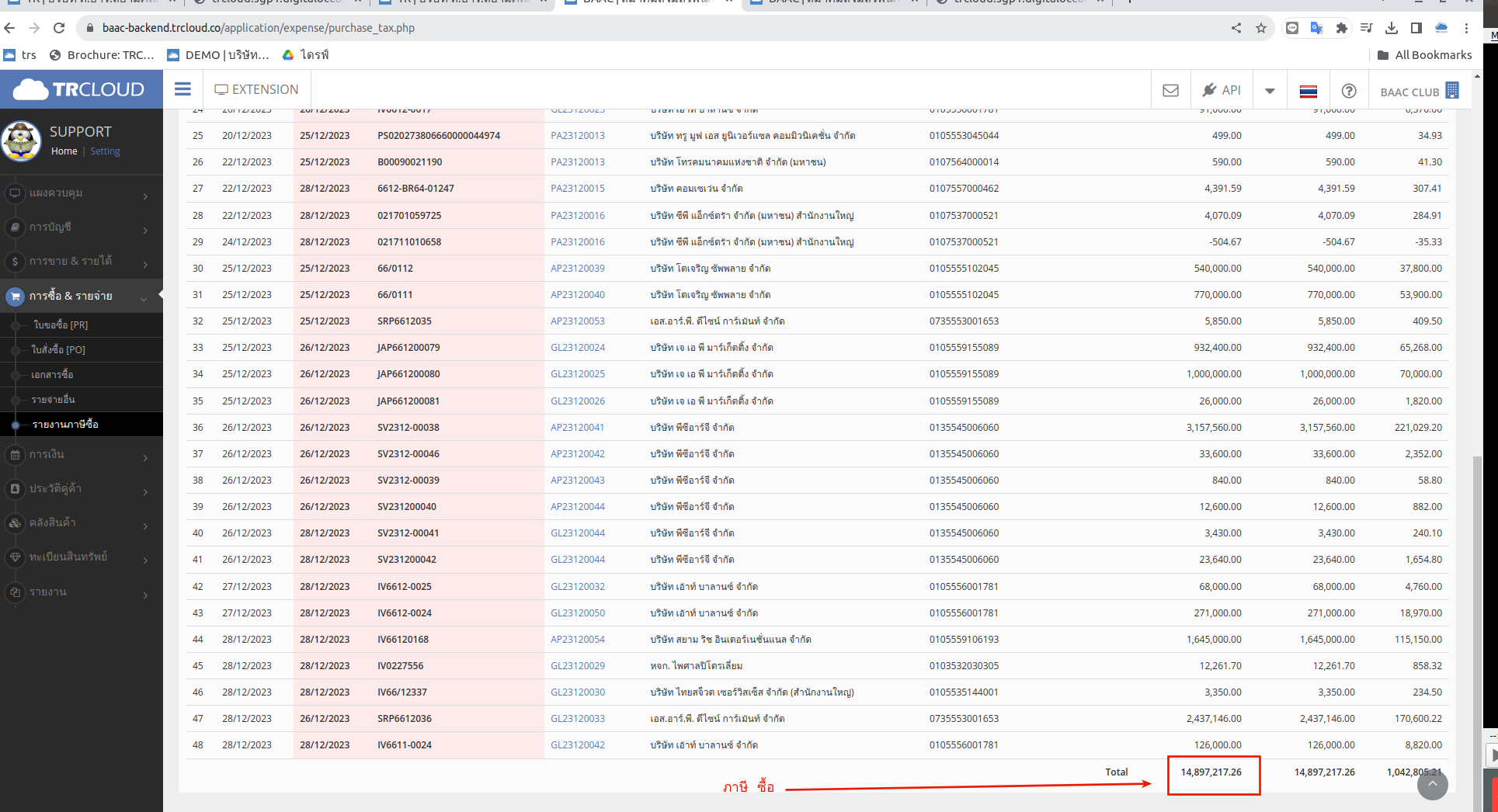
Task: Open document link AP23120054
Action: (x=578, y=639)
